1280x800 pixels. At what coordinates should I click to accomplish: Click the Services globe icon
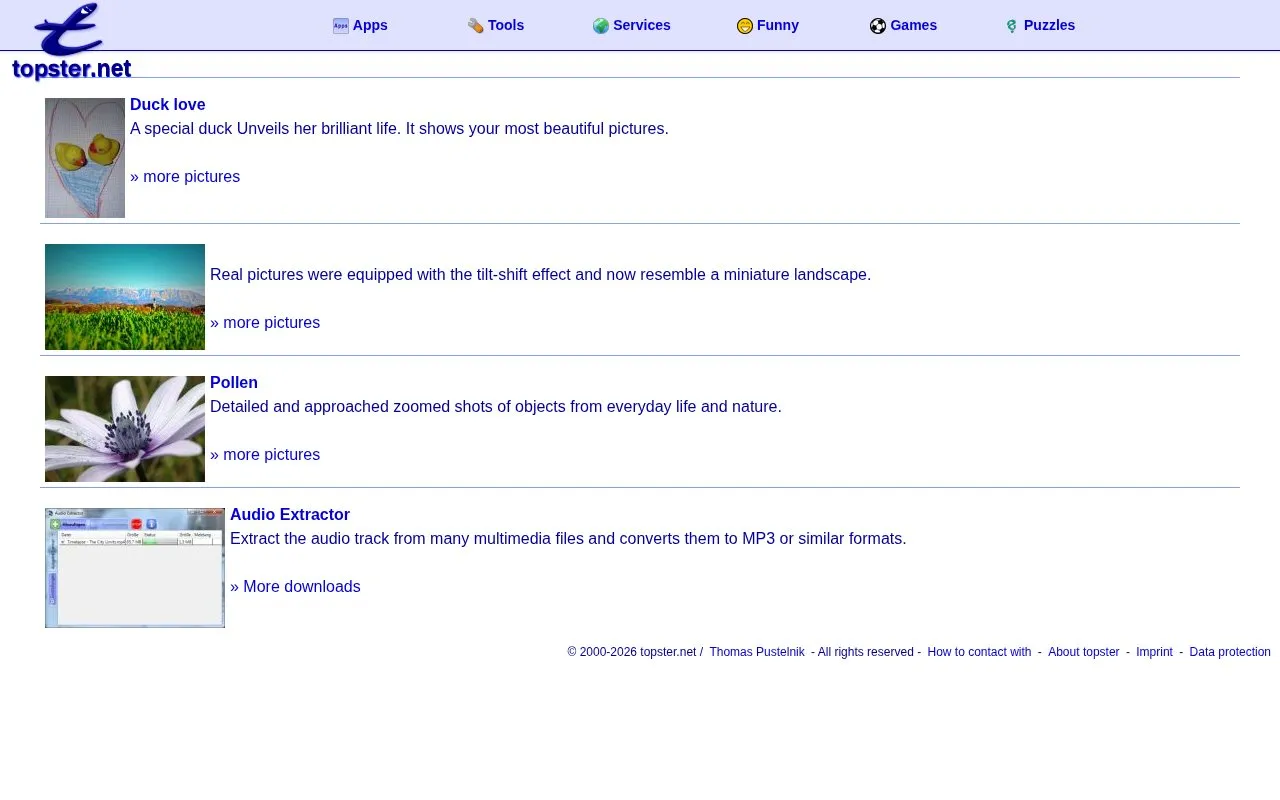[601, 26]
